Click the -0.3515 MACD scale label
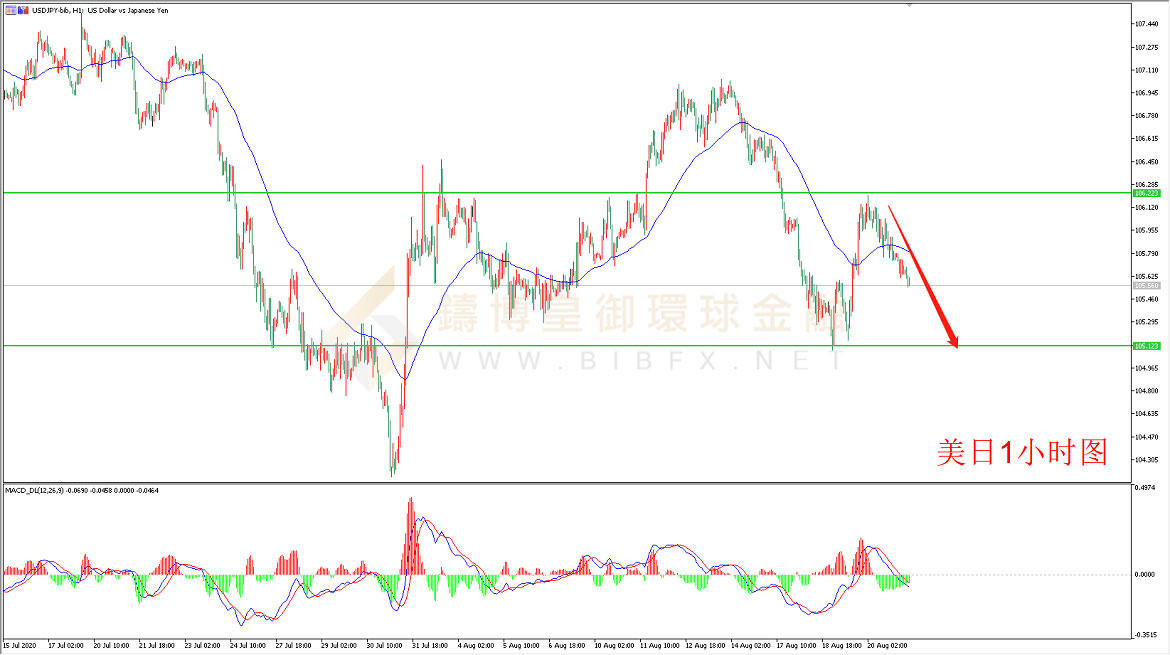Image resolution: width=1170 pixels, height=655 pixels. (1146, 635)
